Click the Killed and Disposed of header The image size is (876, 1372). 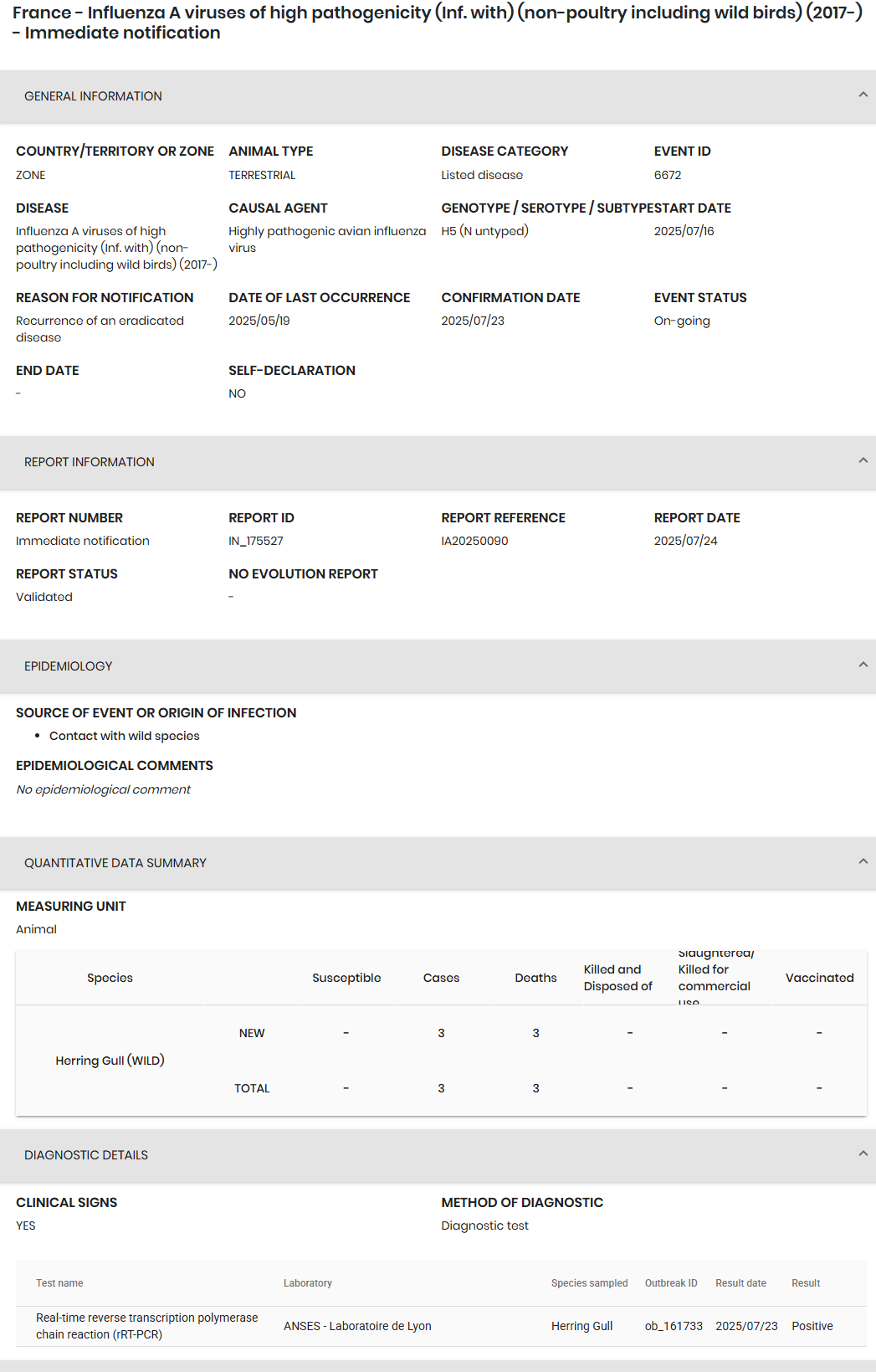click(x=617, y=978)
